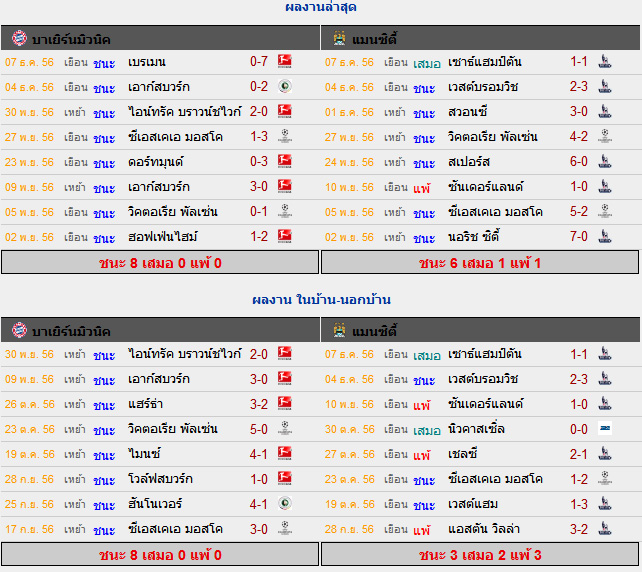Click the score 0-0 against นิวคาสเซิ่ล
The width and height of the screenshot is (642, 572).
pos(579,429)
